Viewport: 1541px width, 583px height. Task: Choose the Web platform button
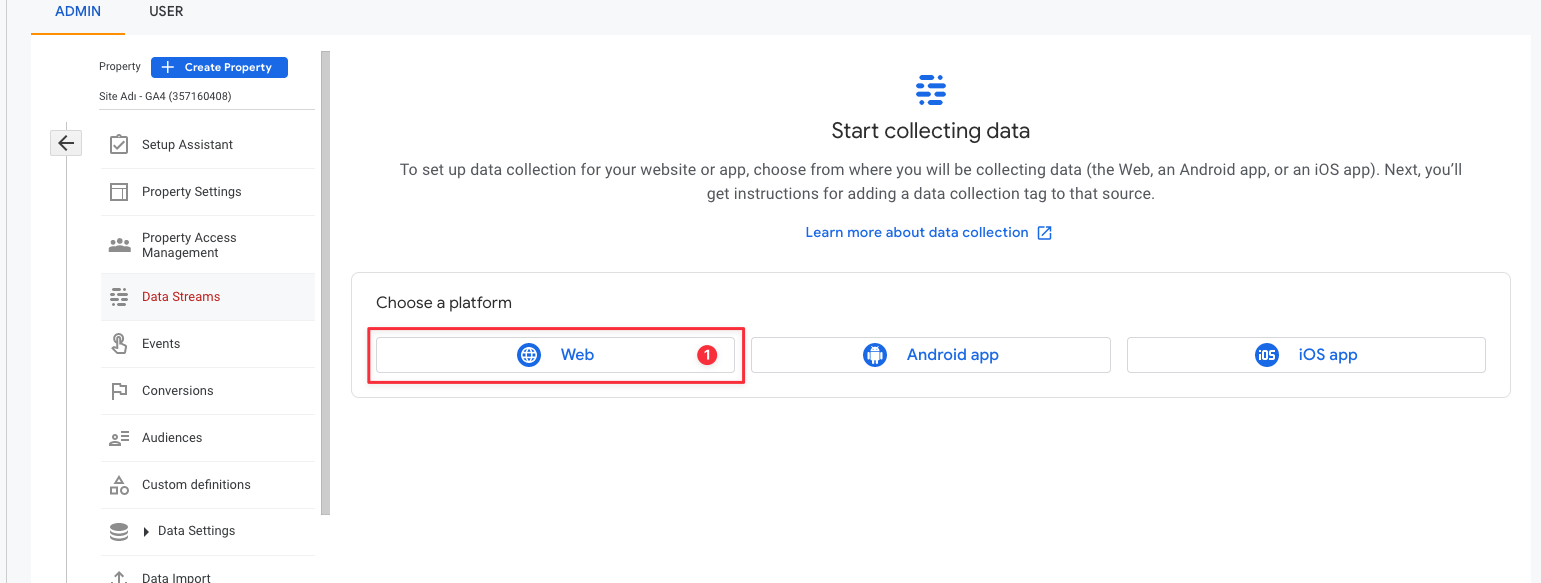tap(555, 355)
